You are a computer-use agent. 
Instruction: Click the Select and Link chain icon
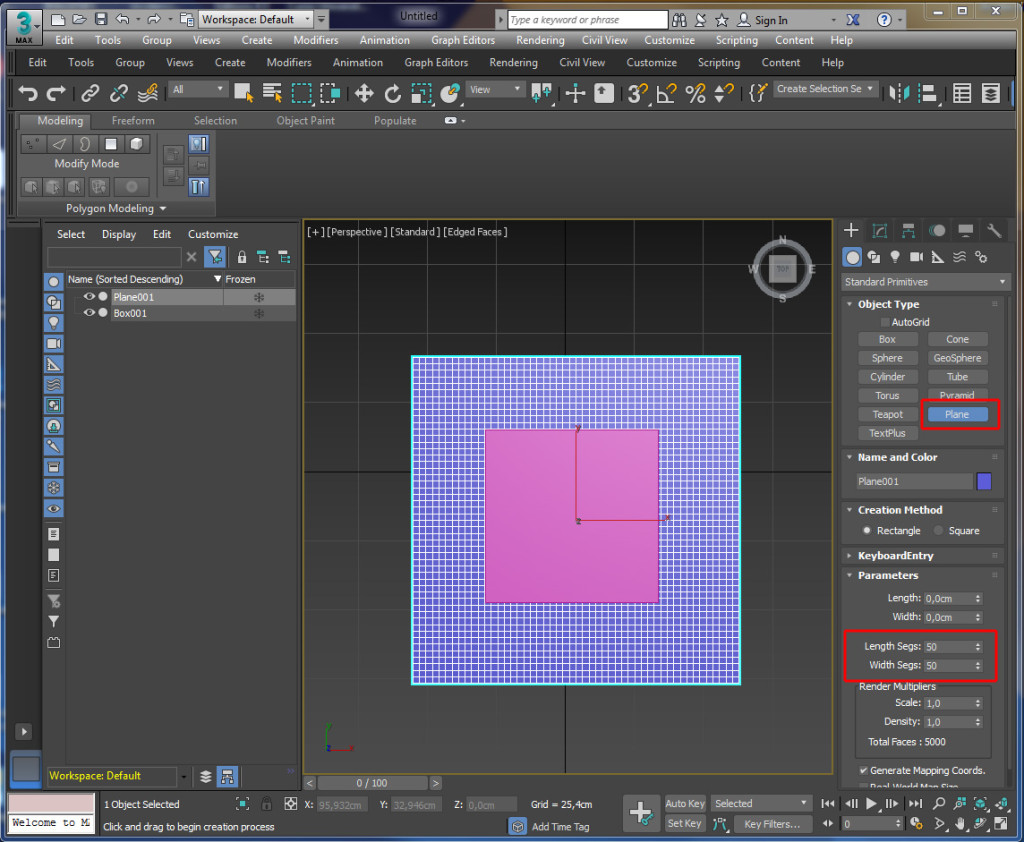[x=91, y=93]
